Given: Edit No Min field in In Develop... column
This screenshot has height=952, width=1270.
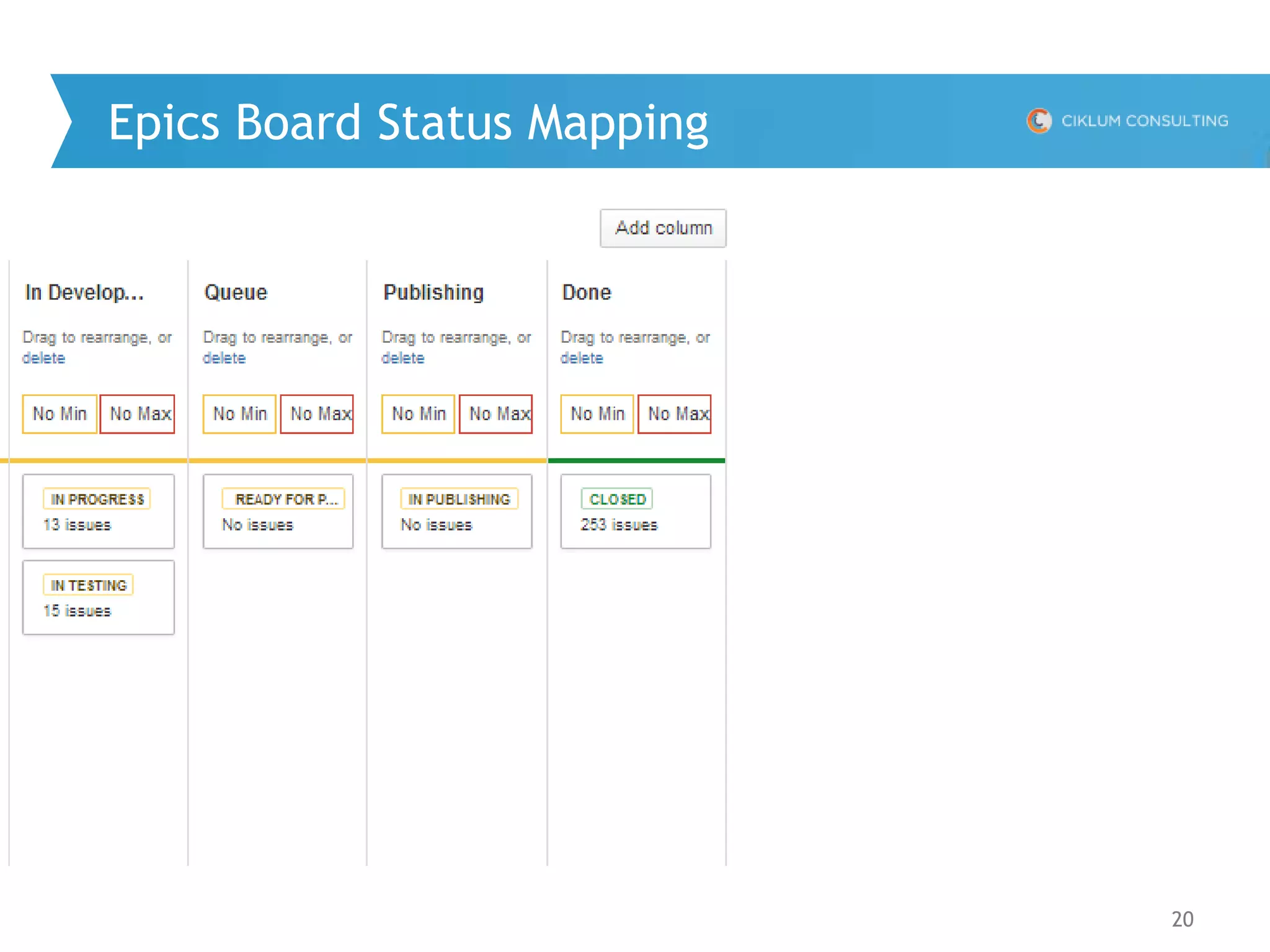Looking at the screenshot, I should [x=60, y=413].
